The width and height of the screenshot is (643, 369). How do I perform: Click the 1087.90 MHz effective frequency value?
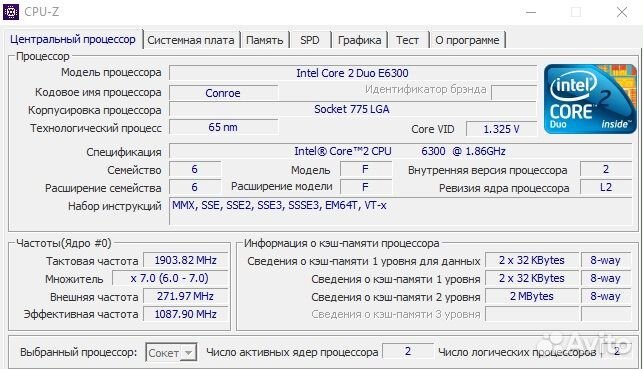[185, 314]
